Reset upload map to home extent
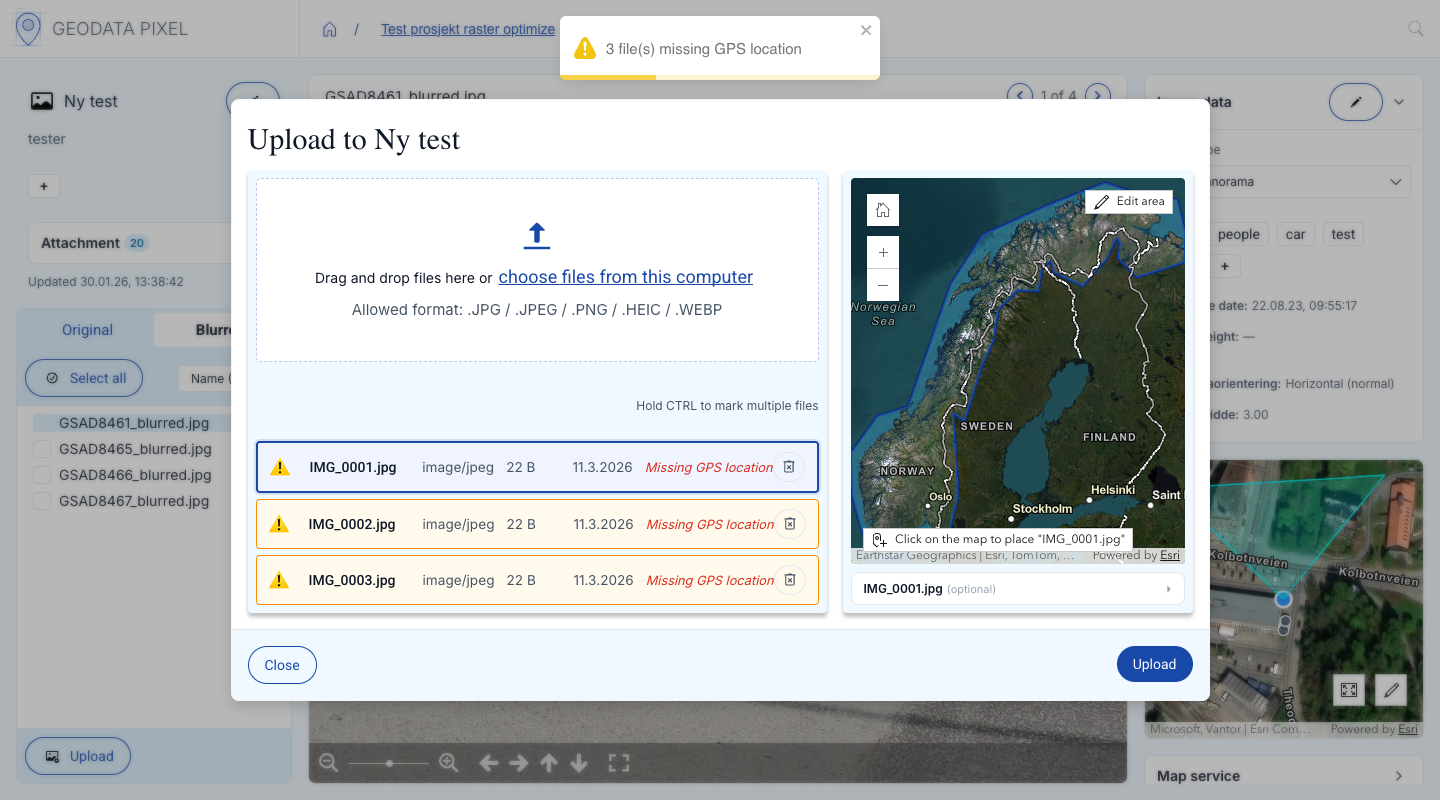Screen dimensions: 1440x800 [x=883, y=210]
